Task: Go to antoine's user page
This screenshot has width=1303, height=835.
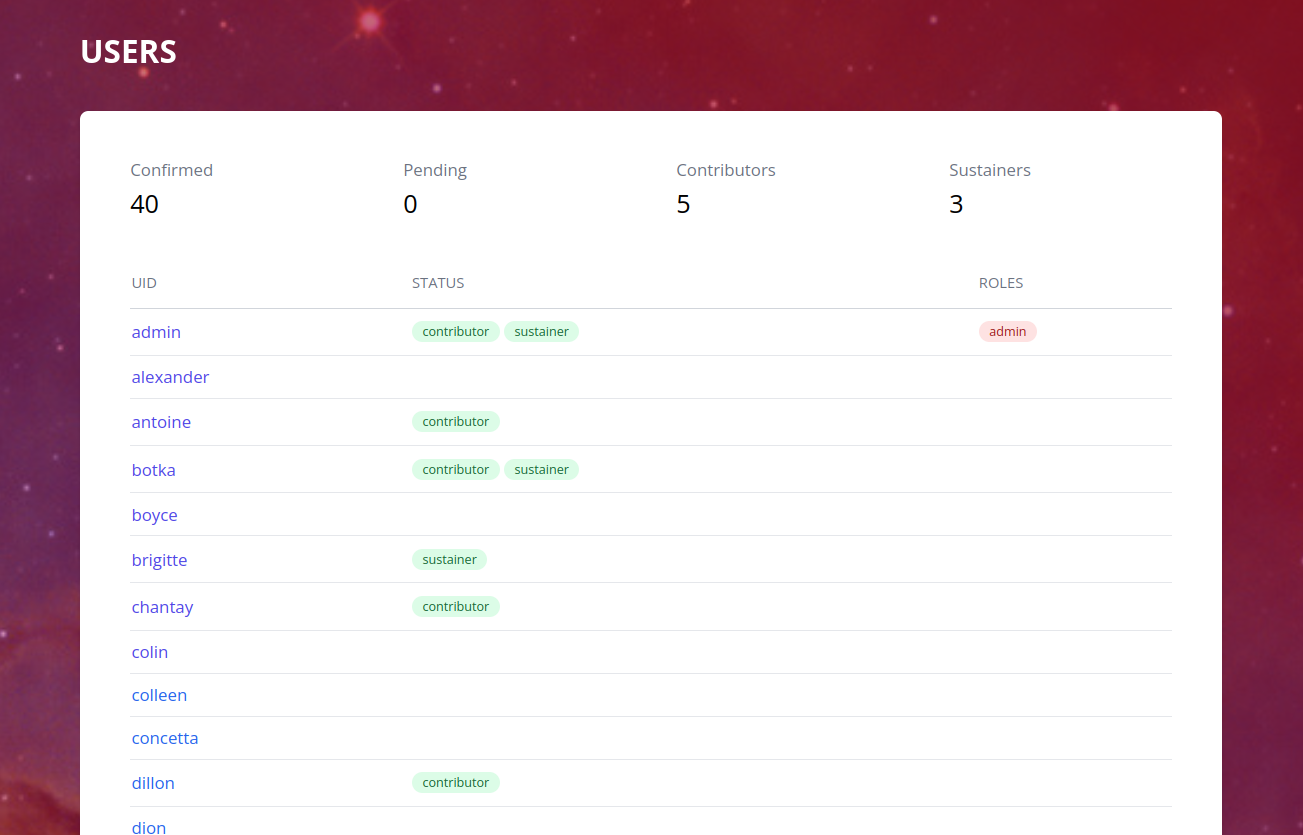Action: point(161,422)
